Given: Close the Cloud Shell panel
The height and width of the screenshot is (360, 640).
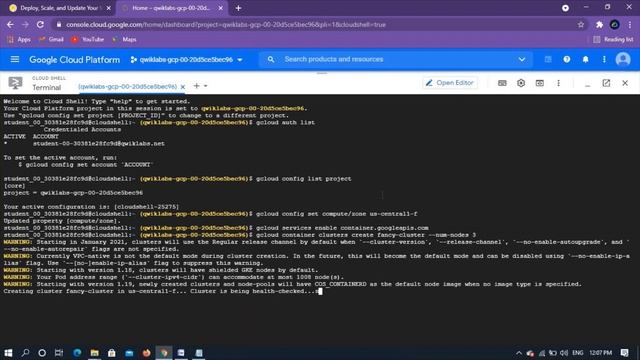Looking at the screenshot, I should (x=625, y=83).
